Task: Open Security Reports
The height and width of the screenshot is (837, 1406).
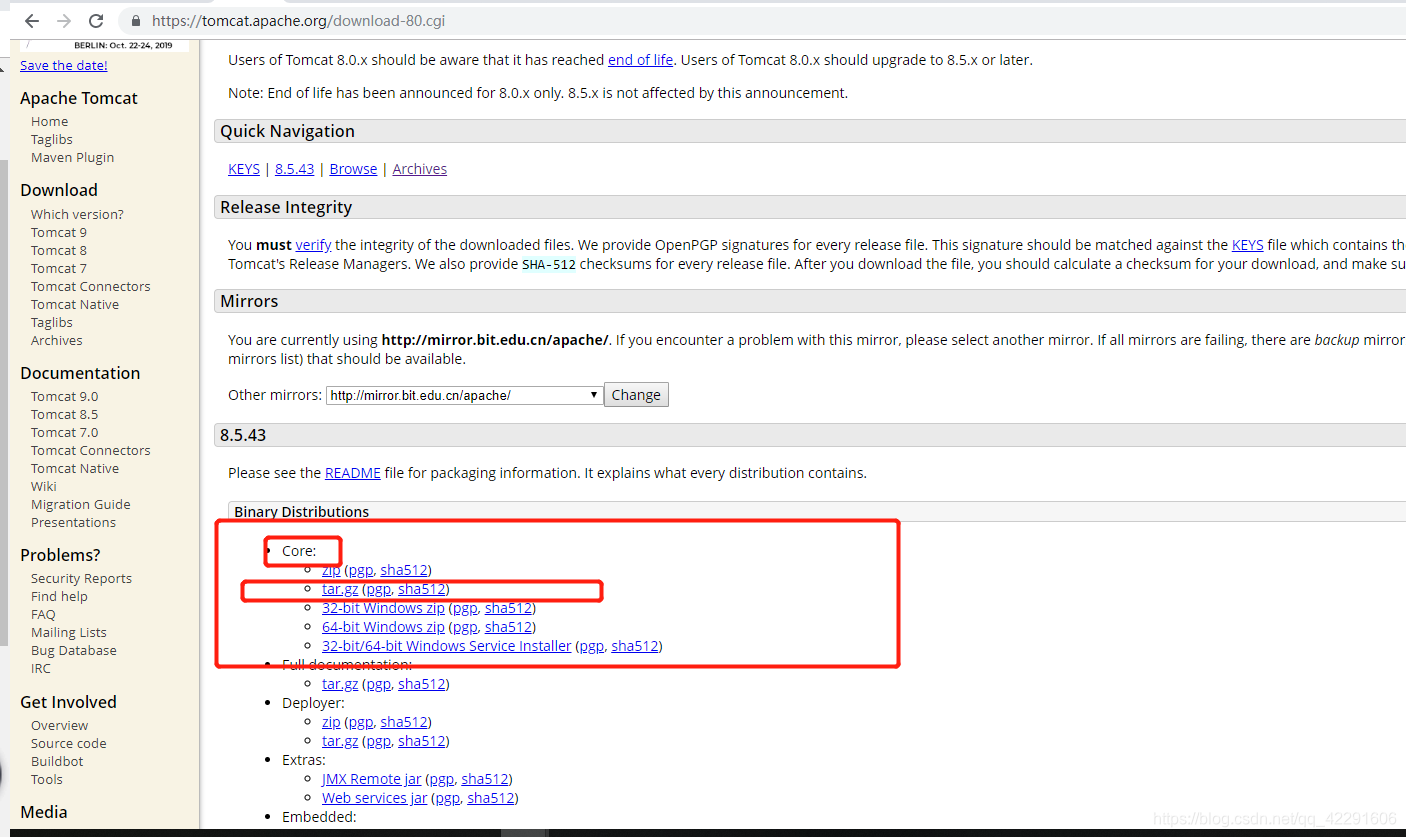Action: (x=81, y=578)
